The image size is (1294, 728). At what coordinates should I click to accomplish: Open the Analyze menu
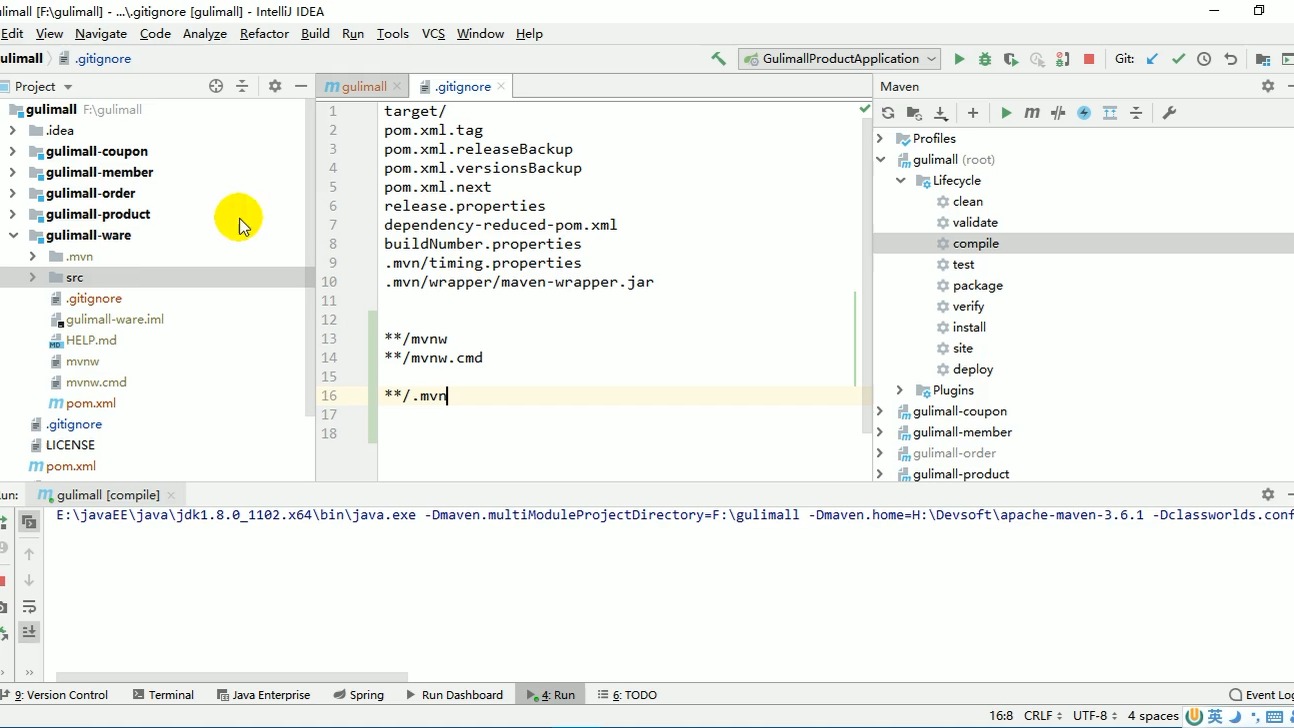click(205, 33)
